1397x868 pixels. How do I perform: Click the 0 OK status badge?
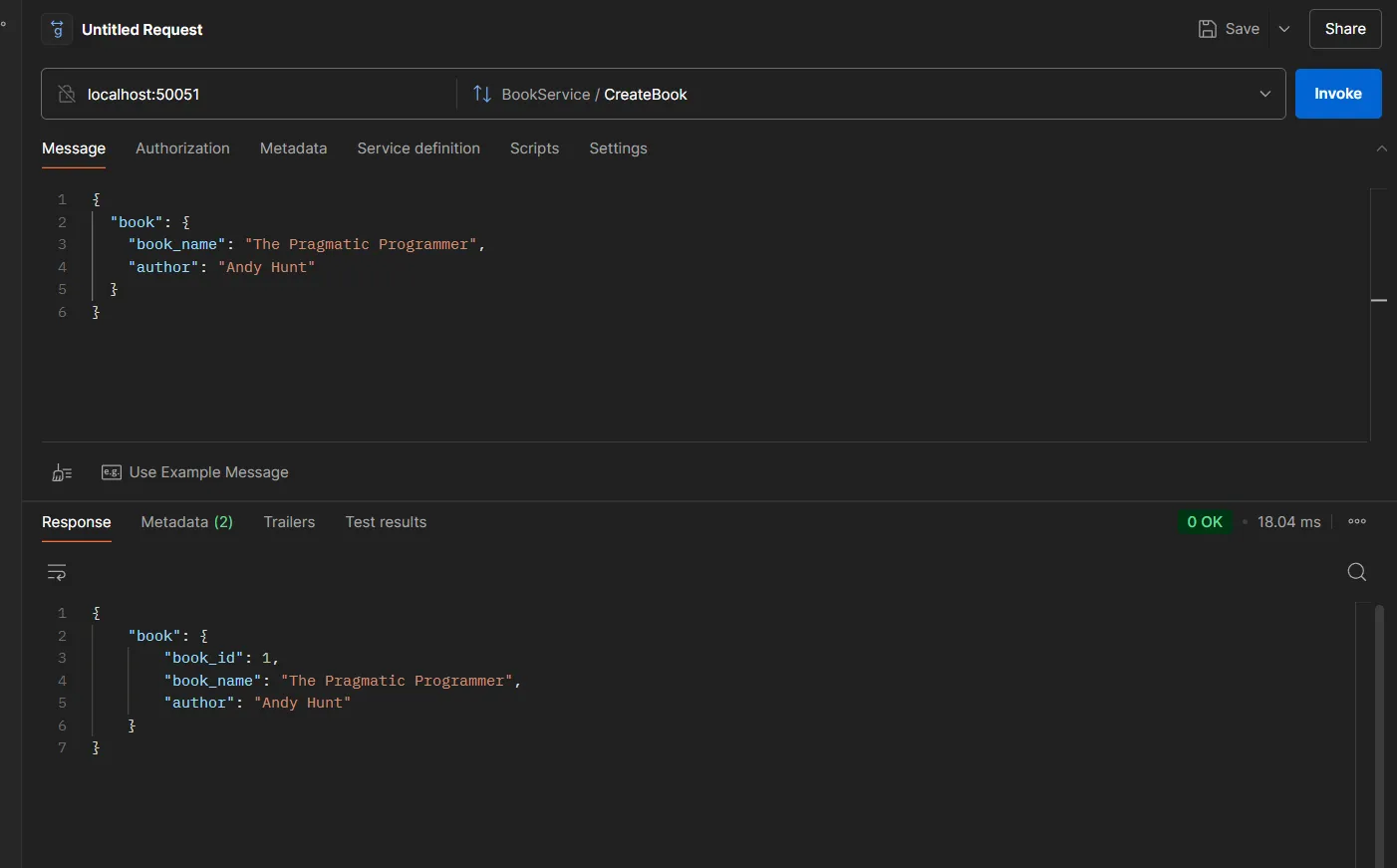pos(1205,521)
